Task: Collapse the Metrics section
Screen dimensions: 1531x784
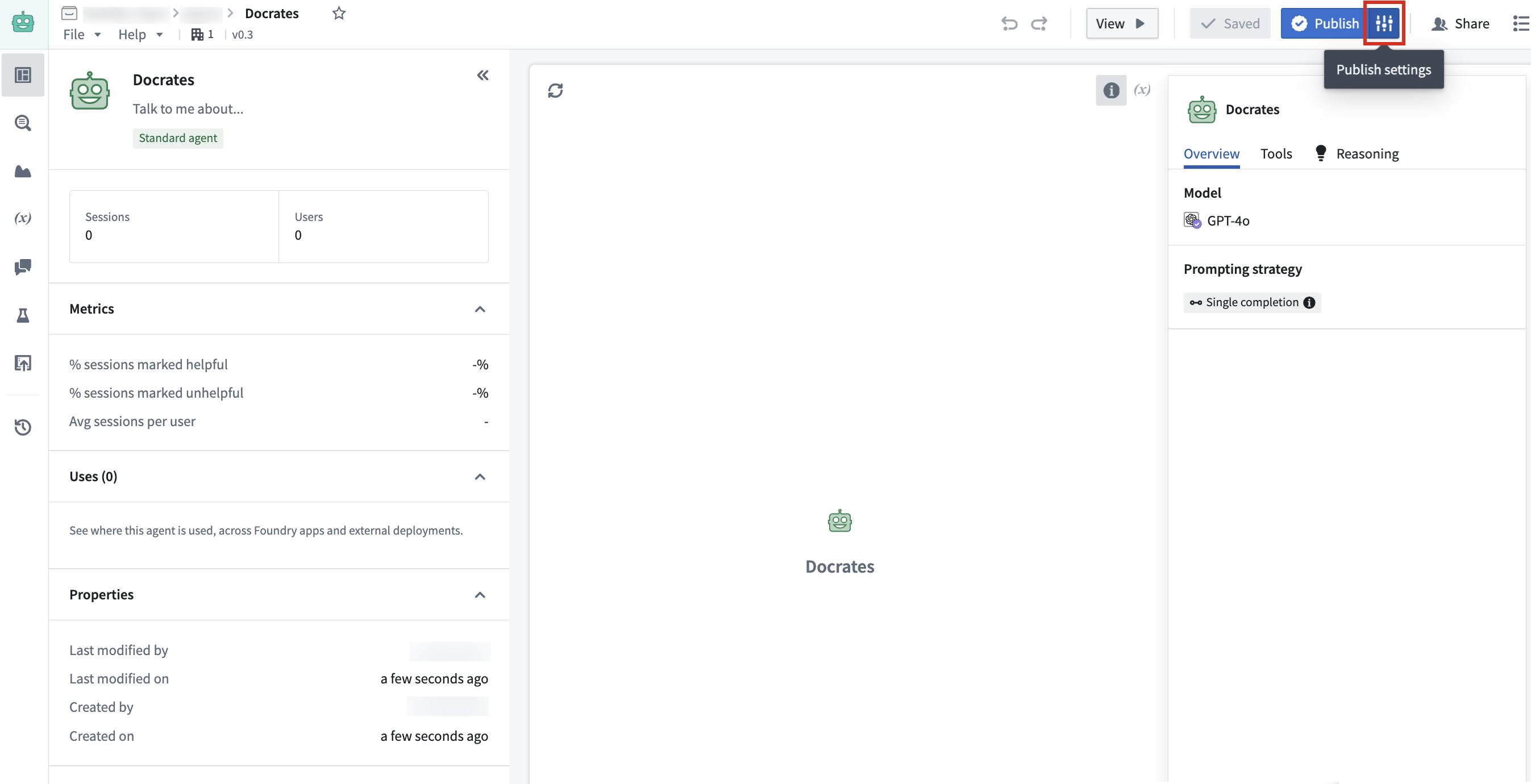Action: [x=480, y=309]
